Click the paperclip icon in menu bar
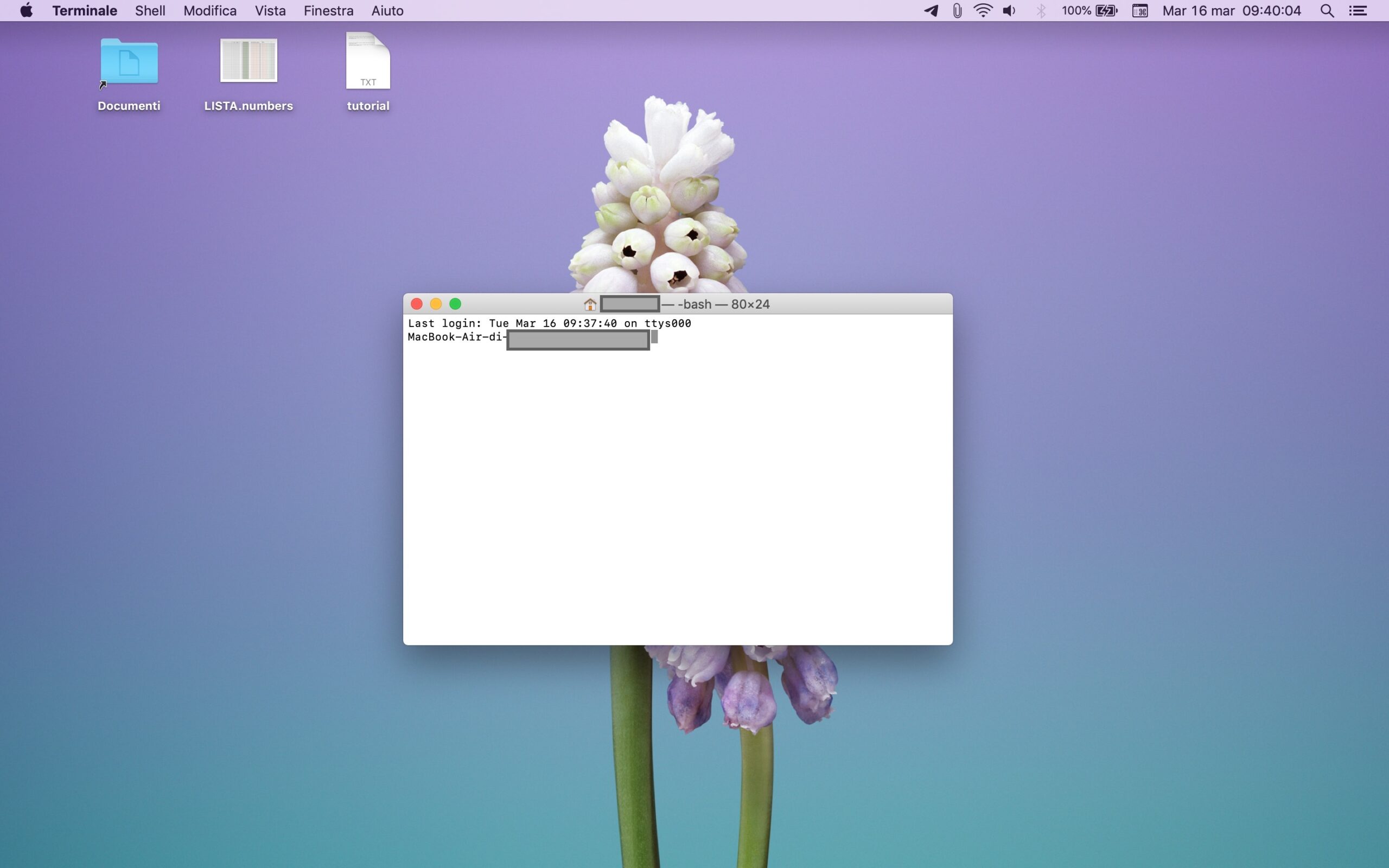 (957, 10)
